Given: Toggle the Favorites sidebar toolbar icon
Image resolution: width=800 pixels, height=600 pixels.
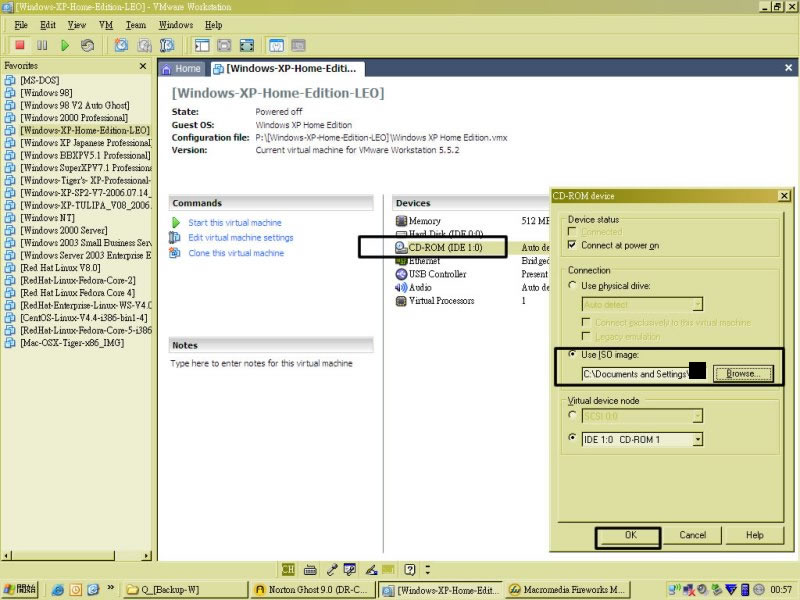Looking at the screenshot, I should point(202,45).
